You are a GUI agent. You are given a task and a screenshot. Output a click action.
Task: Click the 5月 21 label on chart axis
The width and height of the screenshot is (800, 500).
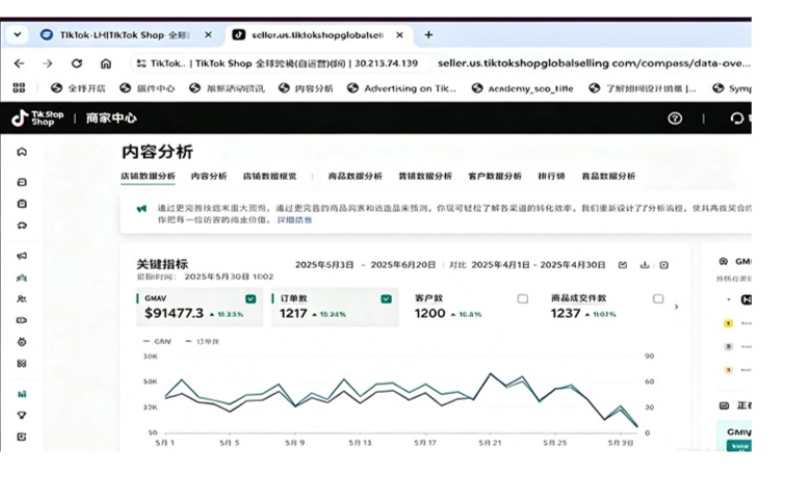[x=490, y=443]
